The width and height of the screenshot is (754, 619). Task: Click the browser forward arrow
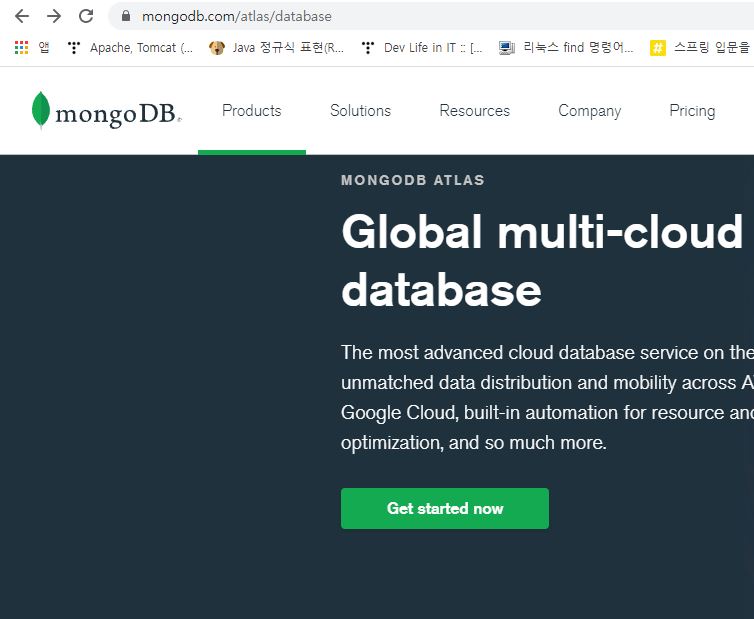[54, 16]
